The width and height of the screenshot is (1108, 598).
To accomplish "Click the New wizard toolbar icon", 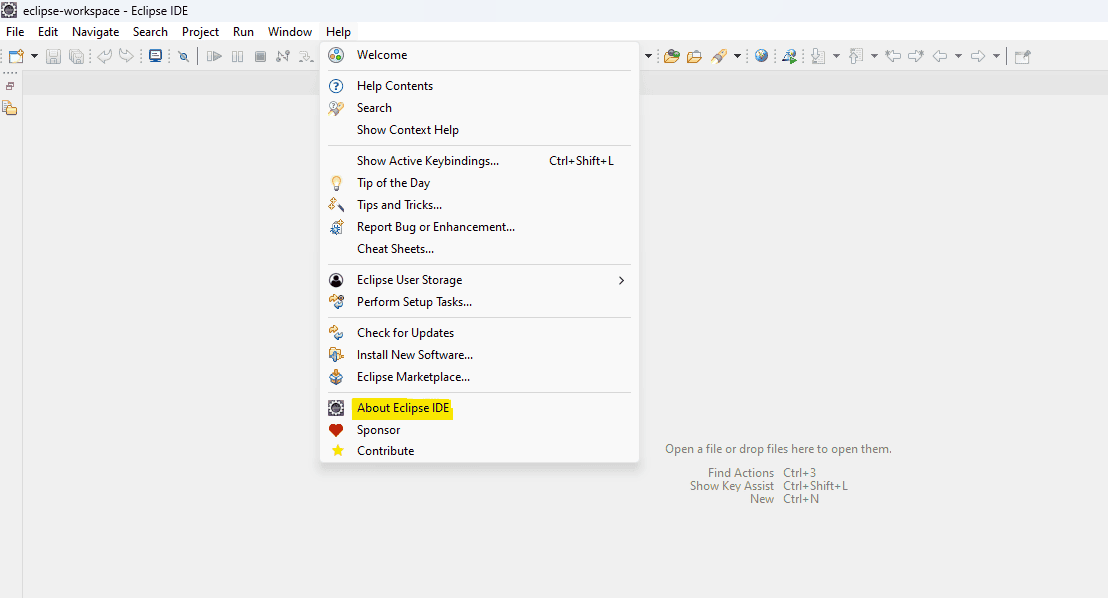I will 16,57.
